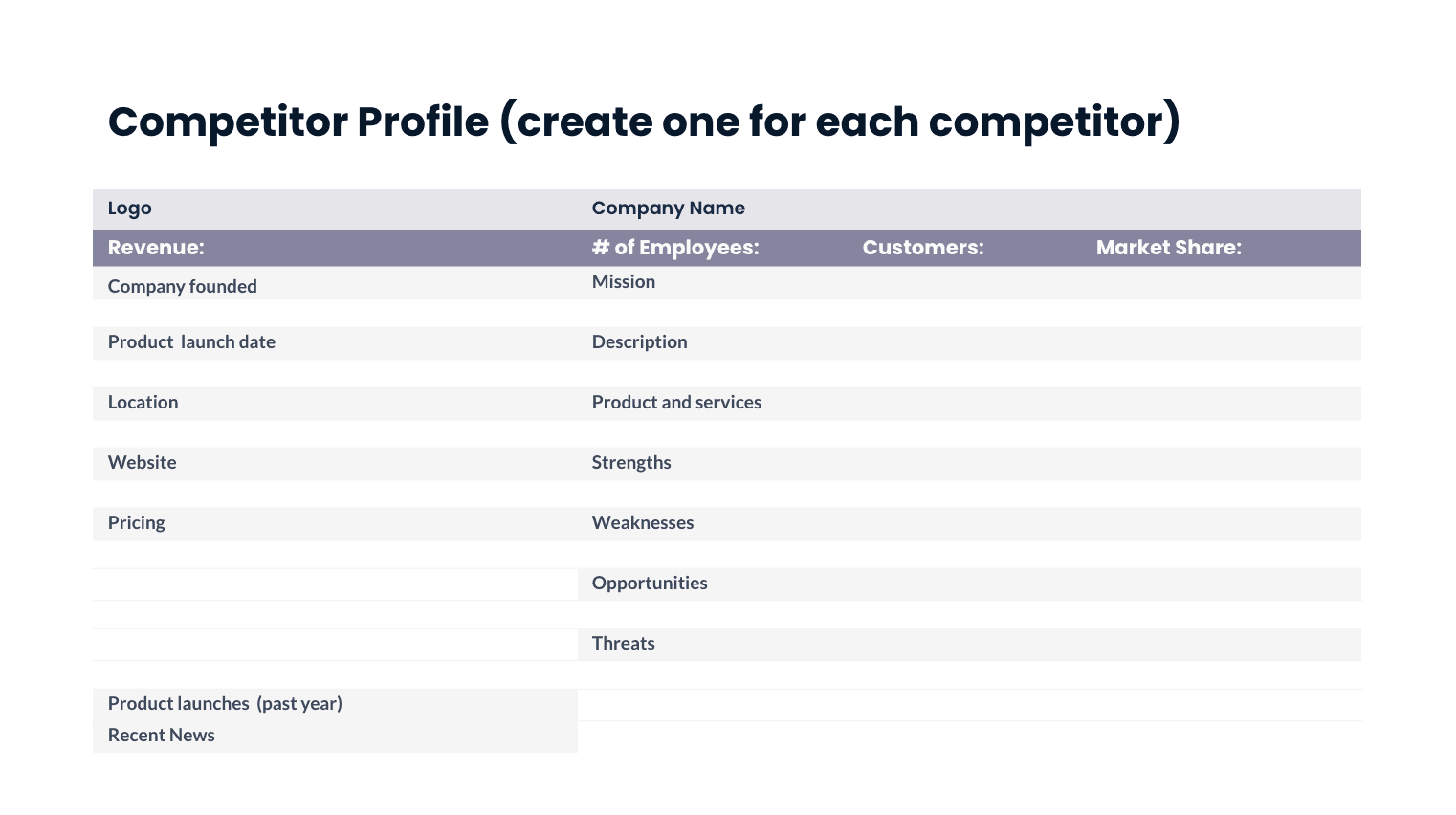1456x815 pixels.
Task: Select the Opportunities row label
Action: (650, 584)
